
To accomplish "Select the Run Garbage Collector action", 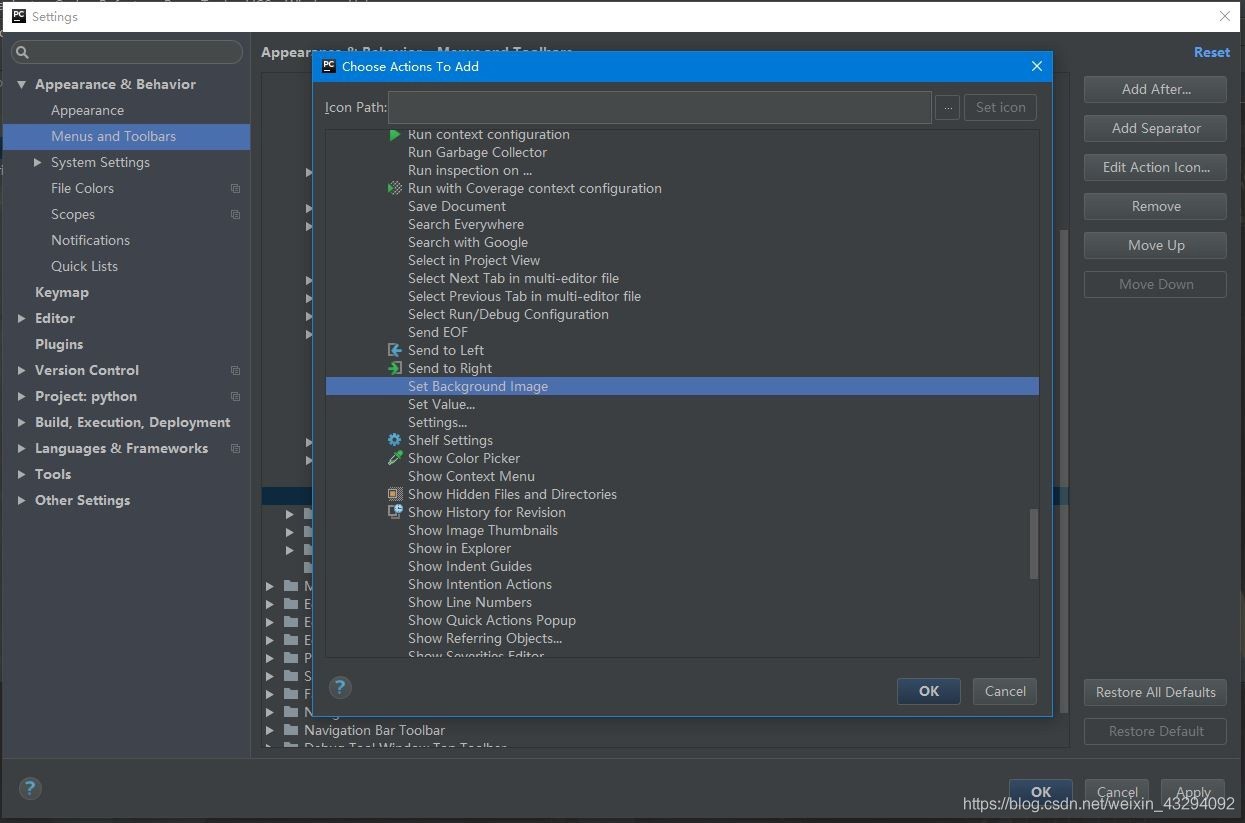I will tap(477, 152).
